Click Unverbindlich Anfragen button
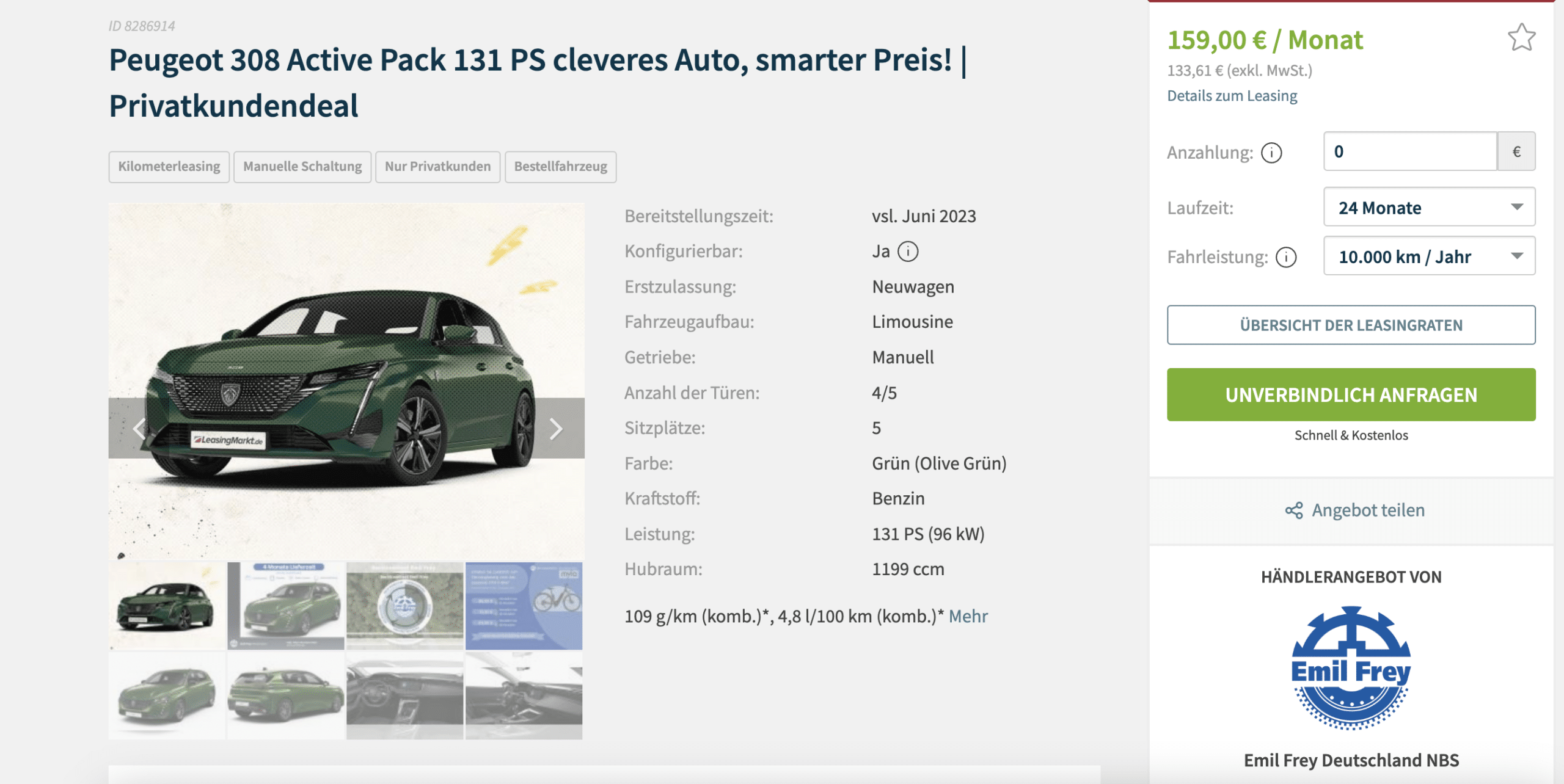Screen dimensions: 1564x784 coord(1351,395)
